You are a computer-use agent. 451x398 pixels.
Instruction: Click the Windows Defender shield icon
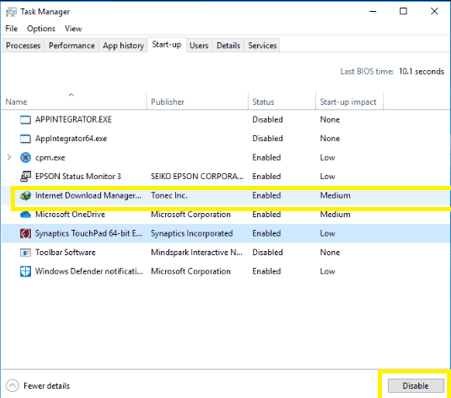25,272
